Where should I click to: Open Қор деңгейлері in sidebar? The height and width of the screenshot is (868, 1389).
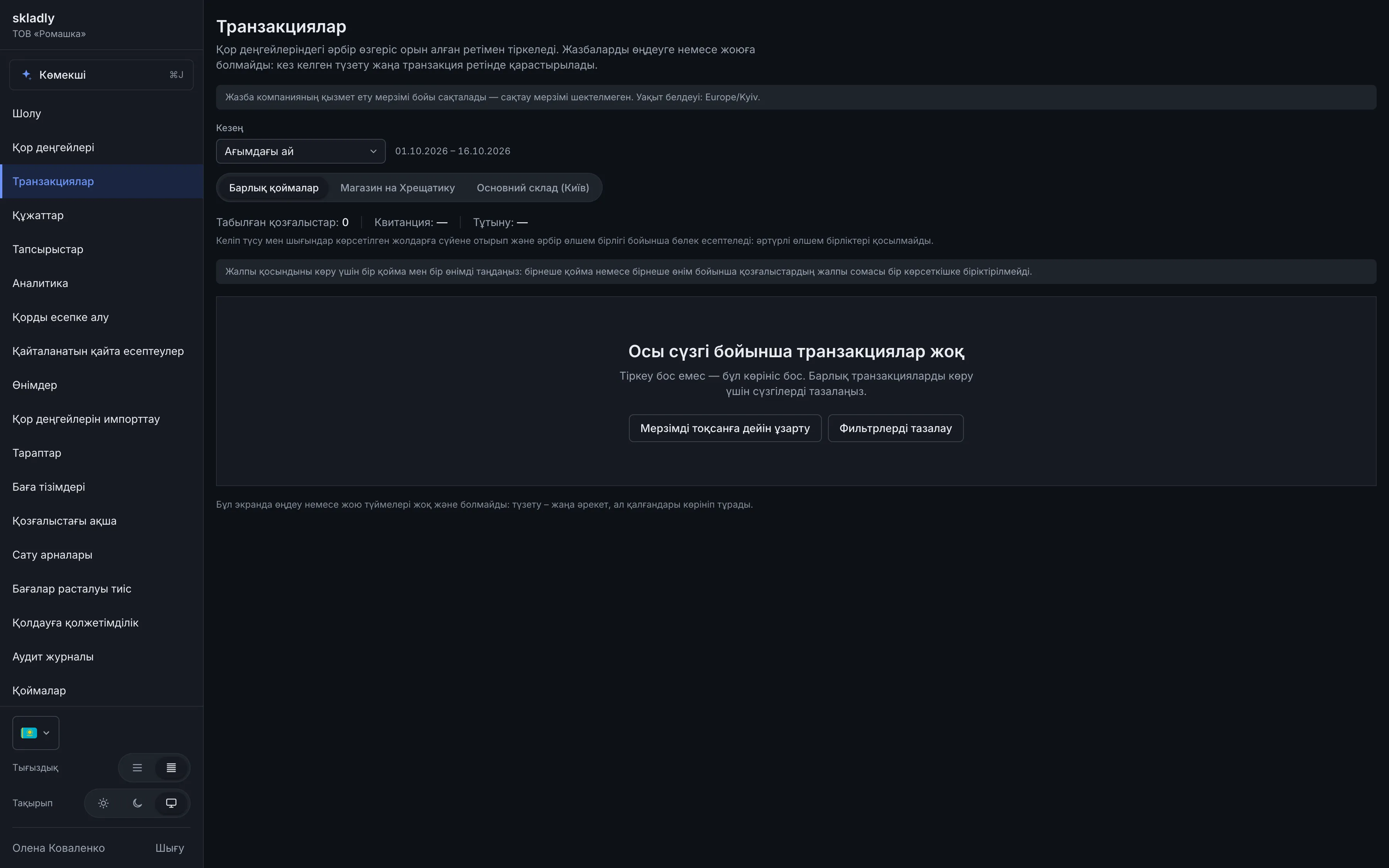click(101, 147)
